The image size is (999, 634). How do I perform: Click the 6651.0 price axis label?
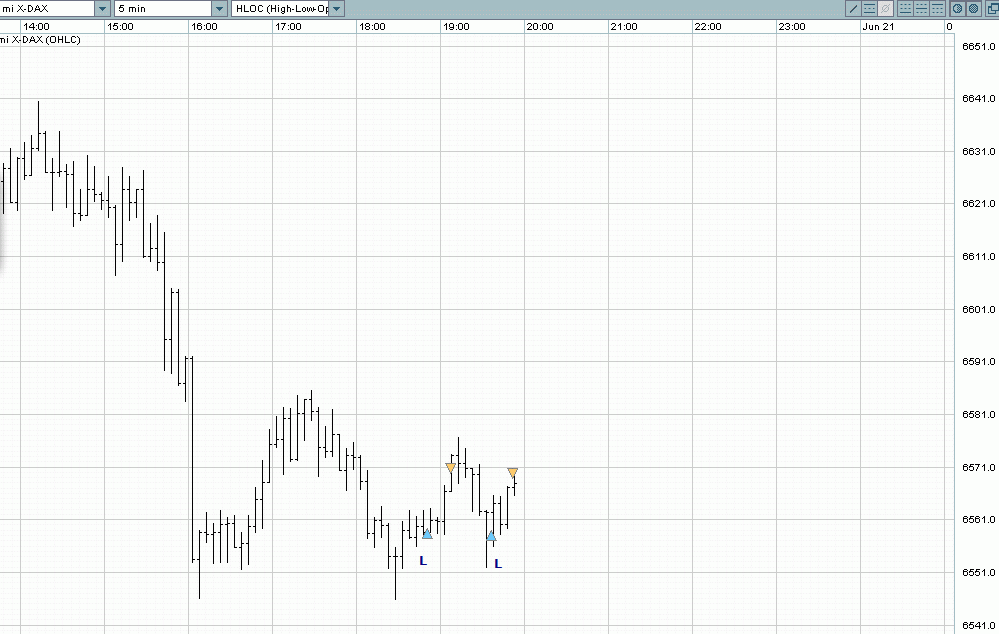click(978, 47)
